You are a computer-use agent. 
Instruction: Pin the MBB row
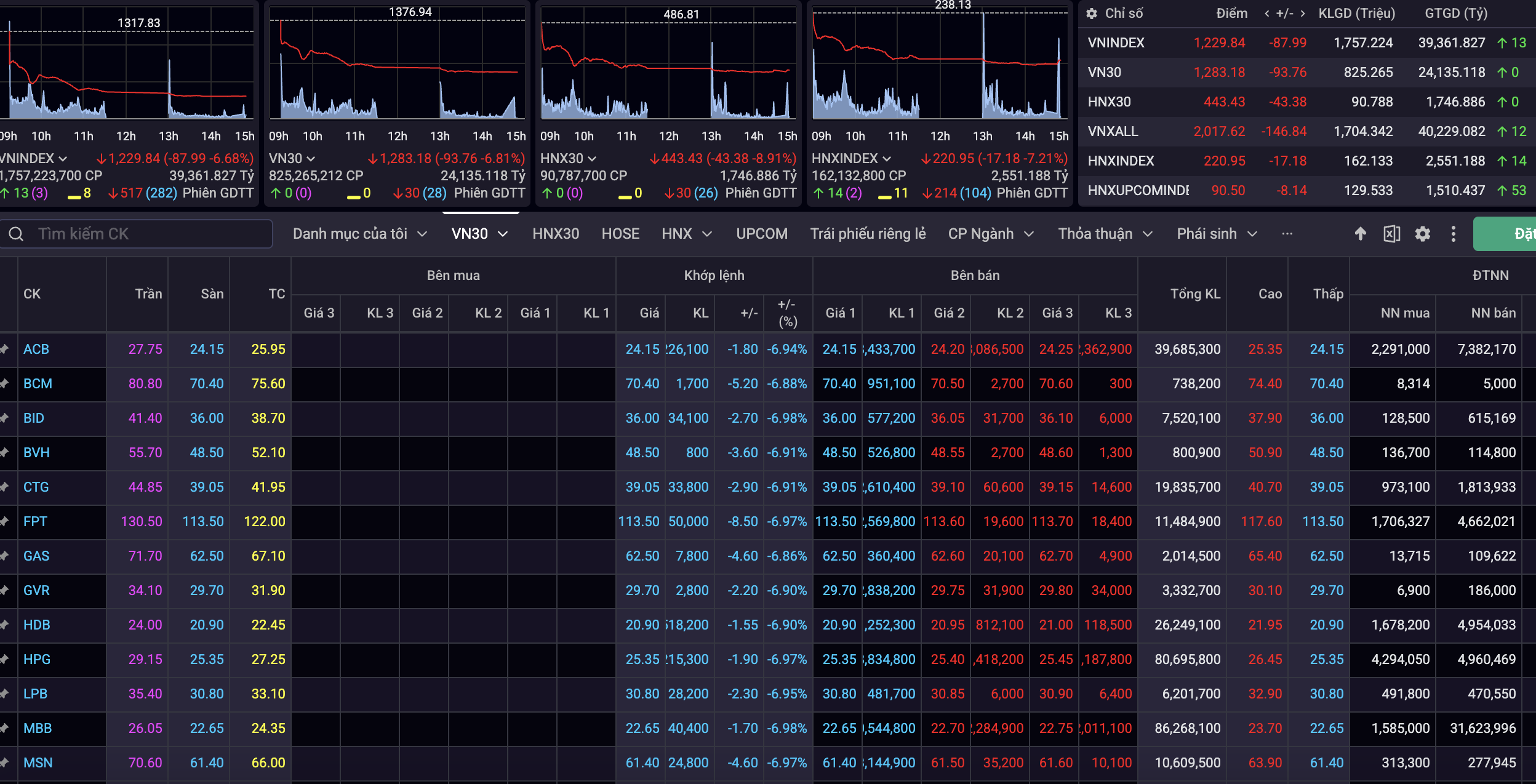coord(4,728)
